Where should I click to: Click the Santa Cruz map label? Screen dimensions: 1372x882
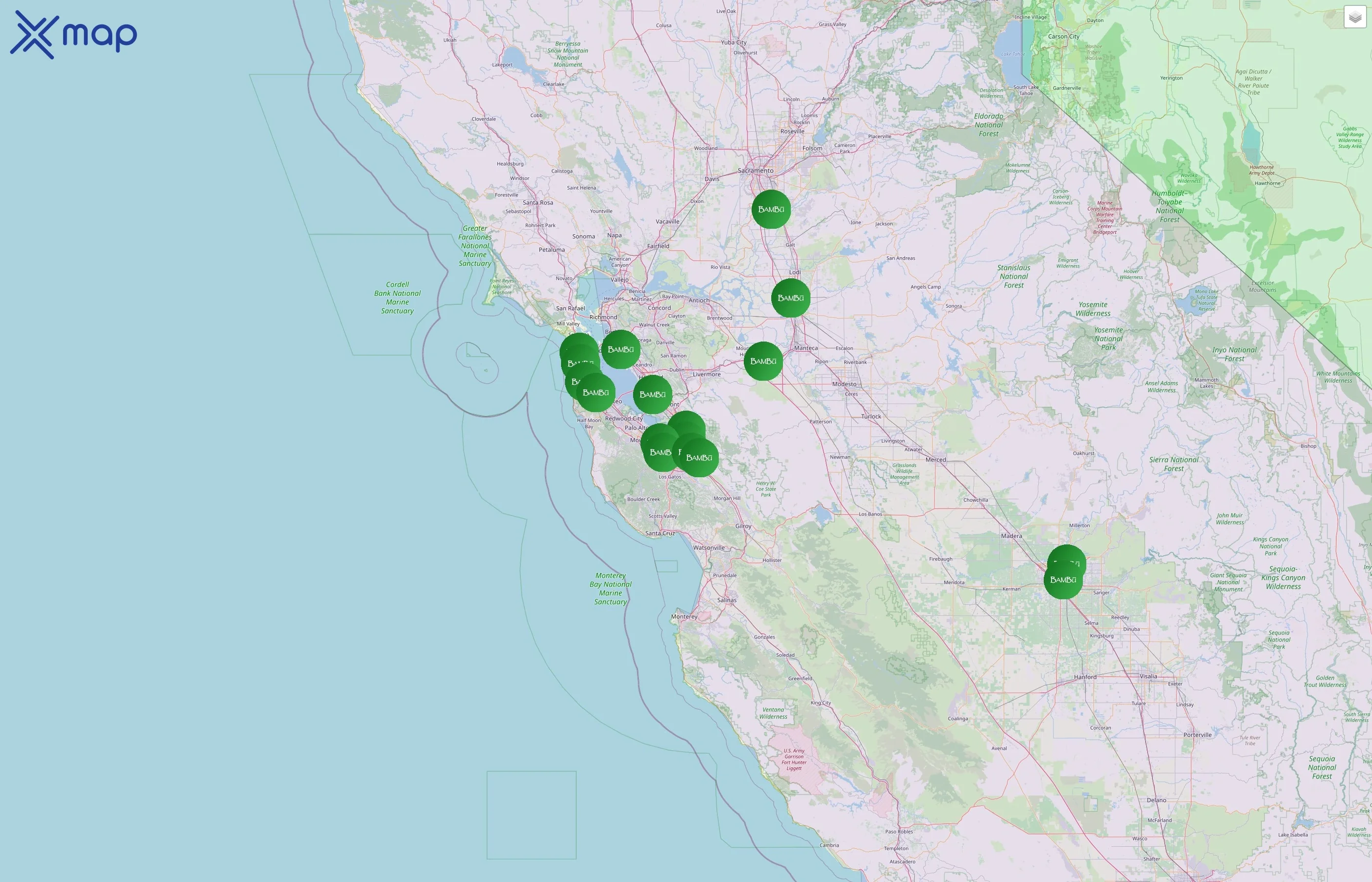tap(660, 533)
